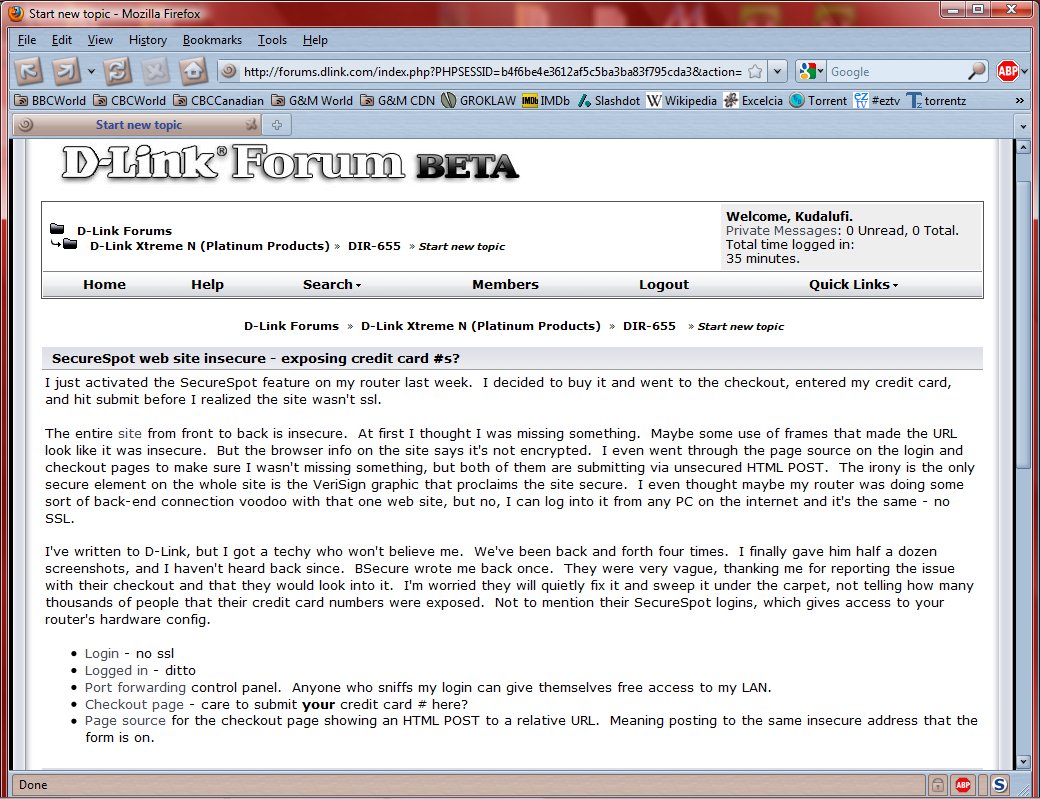
Task: Open the G&M CDN bookmark
Action: [397, 101]
